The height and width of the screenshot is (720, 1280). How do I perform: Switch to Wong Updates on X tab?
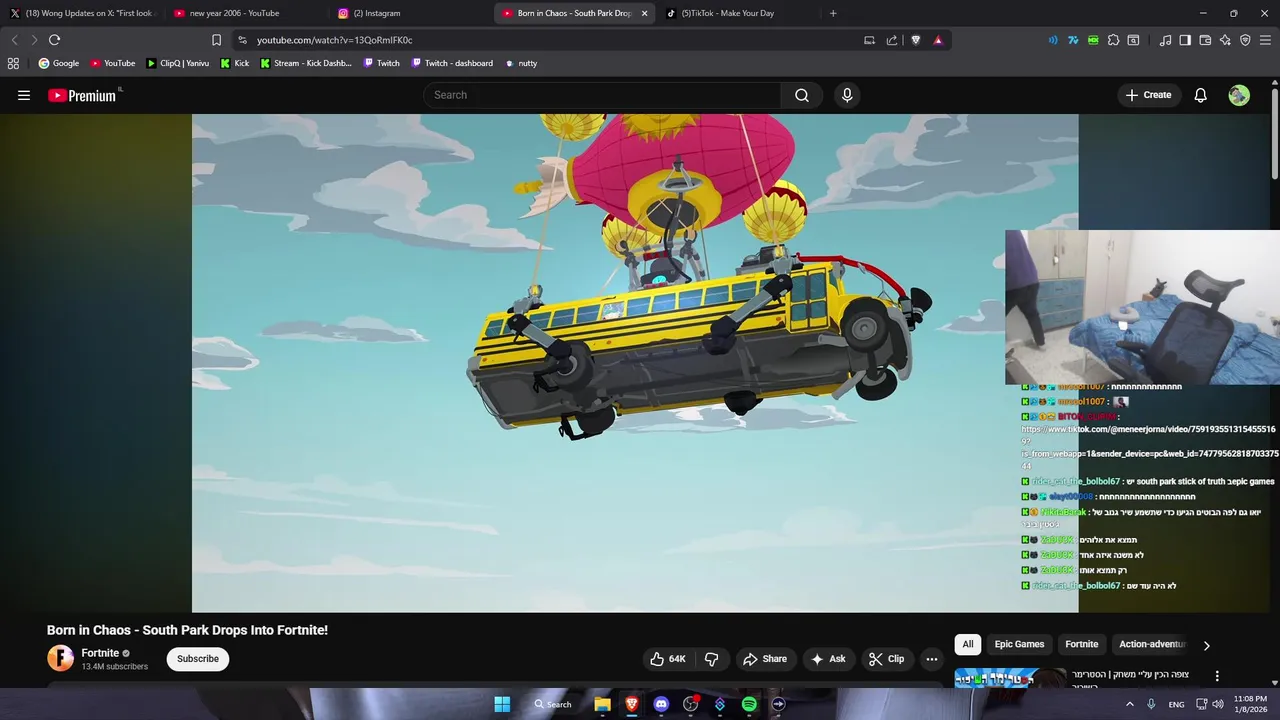(x=82, y=13)
